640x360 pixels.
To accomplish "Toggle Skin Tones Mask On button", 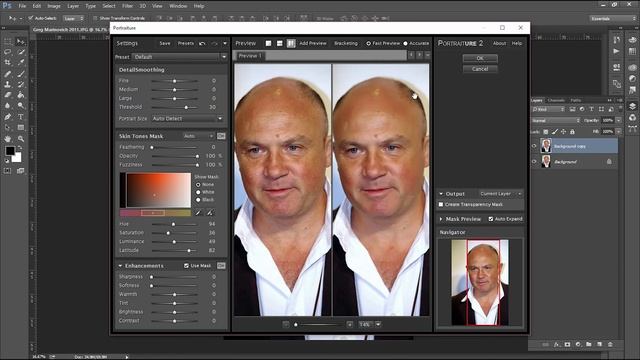I will (221, 136).
